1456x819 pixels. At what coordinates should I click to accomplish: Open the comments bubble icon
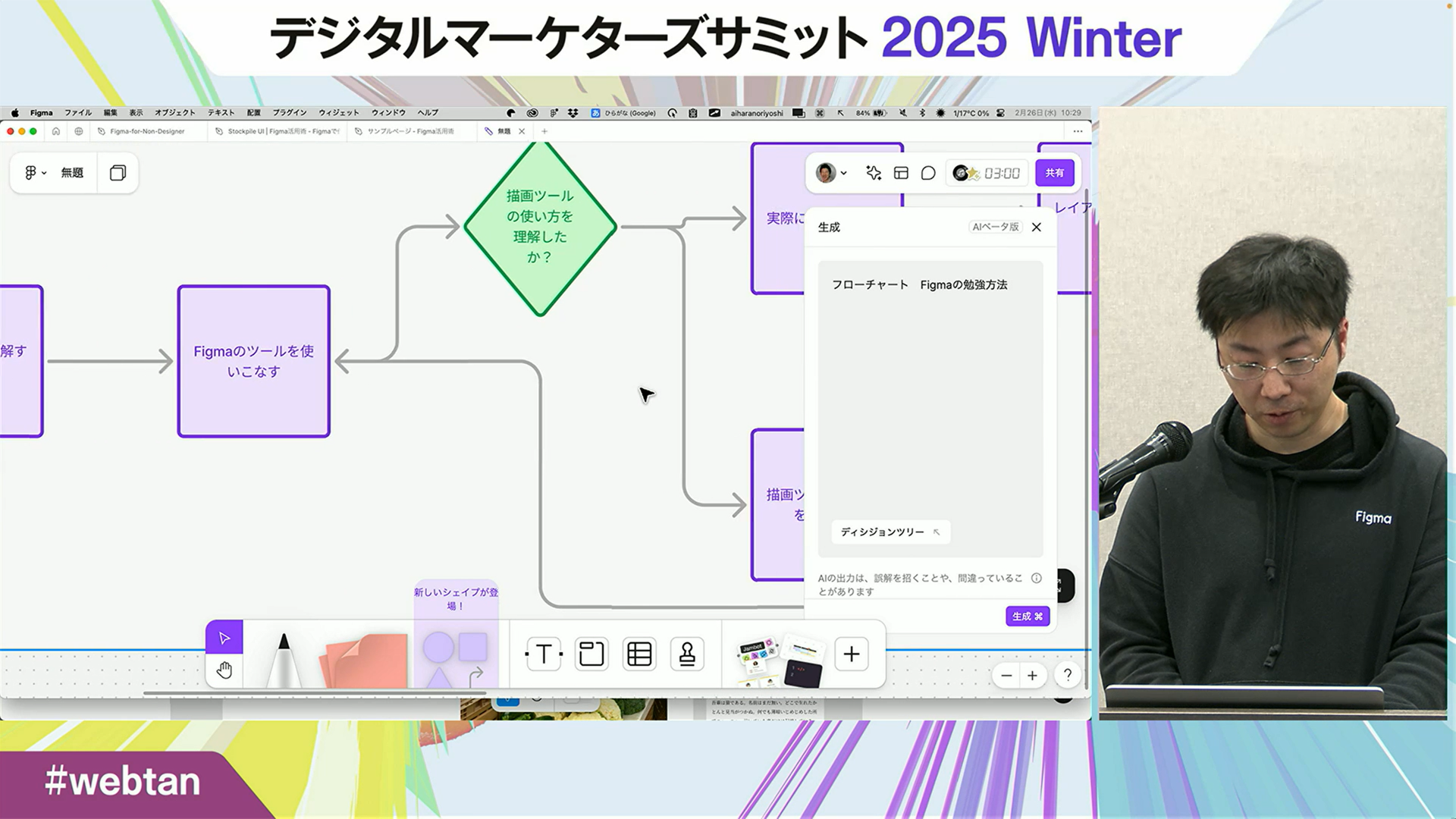pyautogui.click(x=928, y=173)
